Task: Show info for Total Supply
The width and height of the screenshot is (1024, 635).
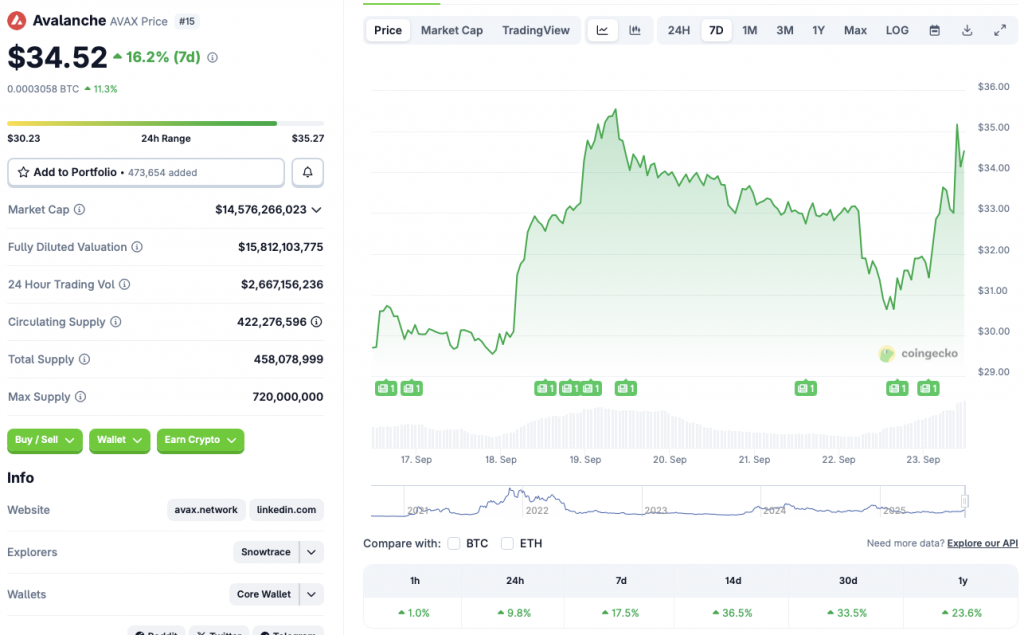Action: point(84,359)
